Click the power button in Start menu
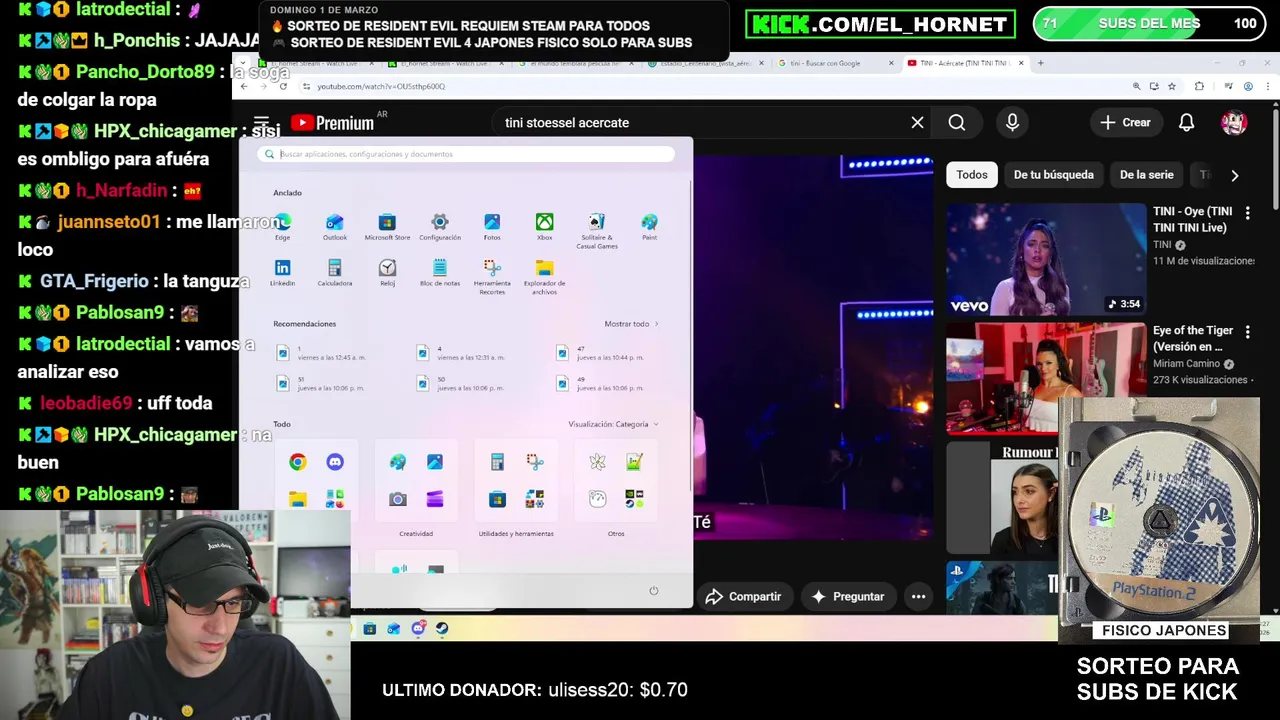1280x720 pixels. click(x=654, y=590)
